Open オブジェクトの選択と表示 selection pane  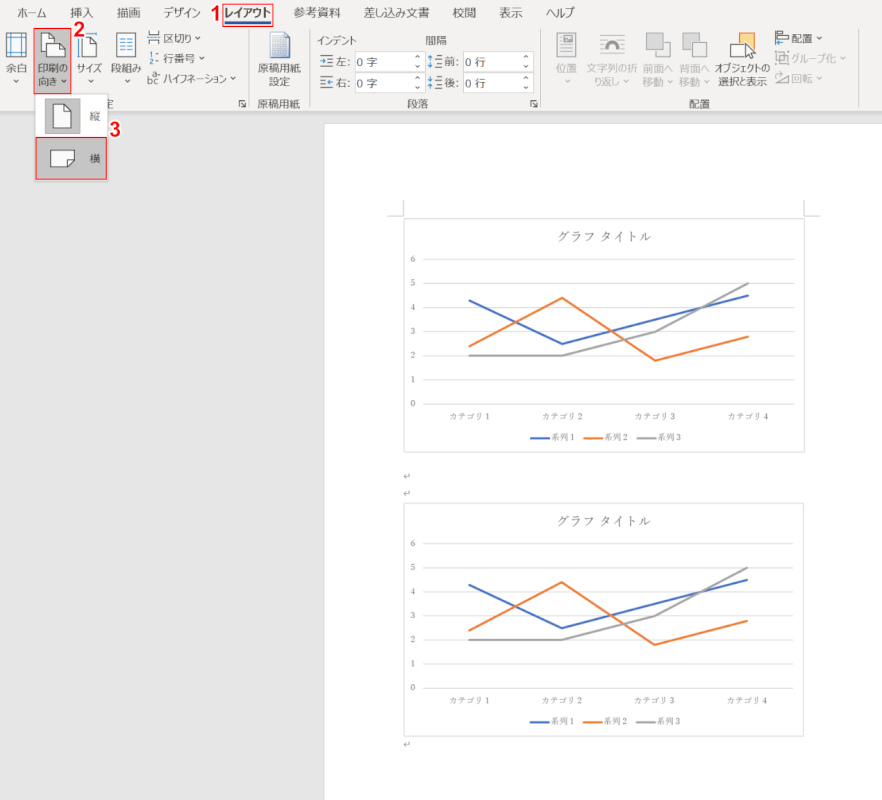click(x=742, y=58)
